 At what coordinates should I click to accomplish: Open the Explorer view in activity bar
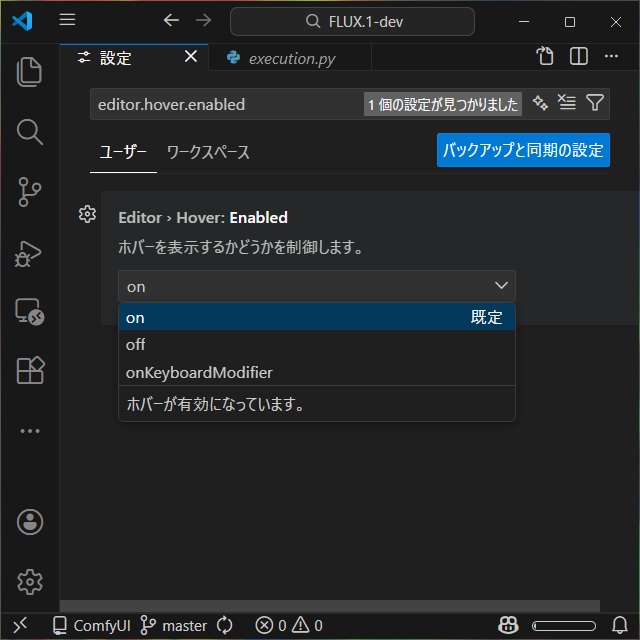[30, 72]
